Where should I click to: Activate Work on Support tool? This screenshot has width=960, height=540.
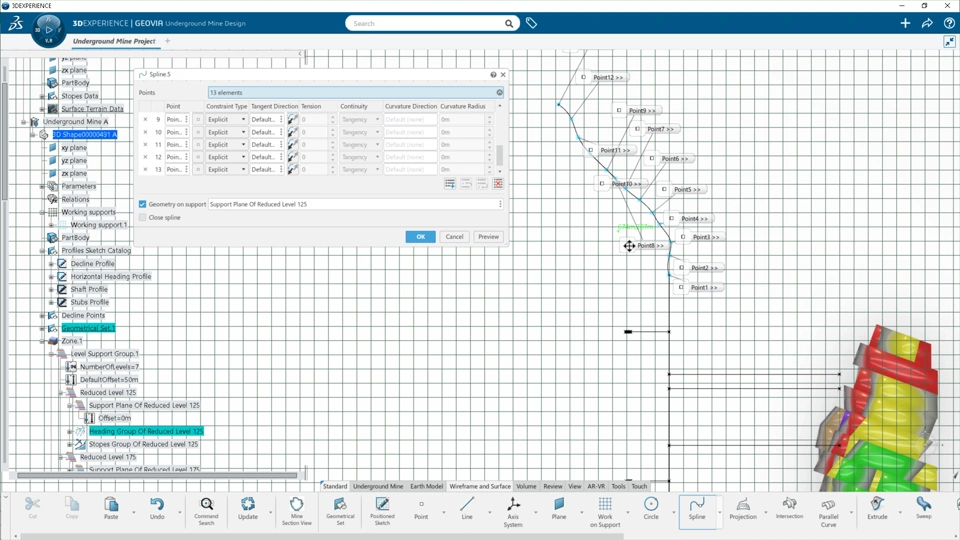(605, 512)
